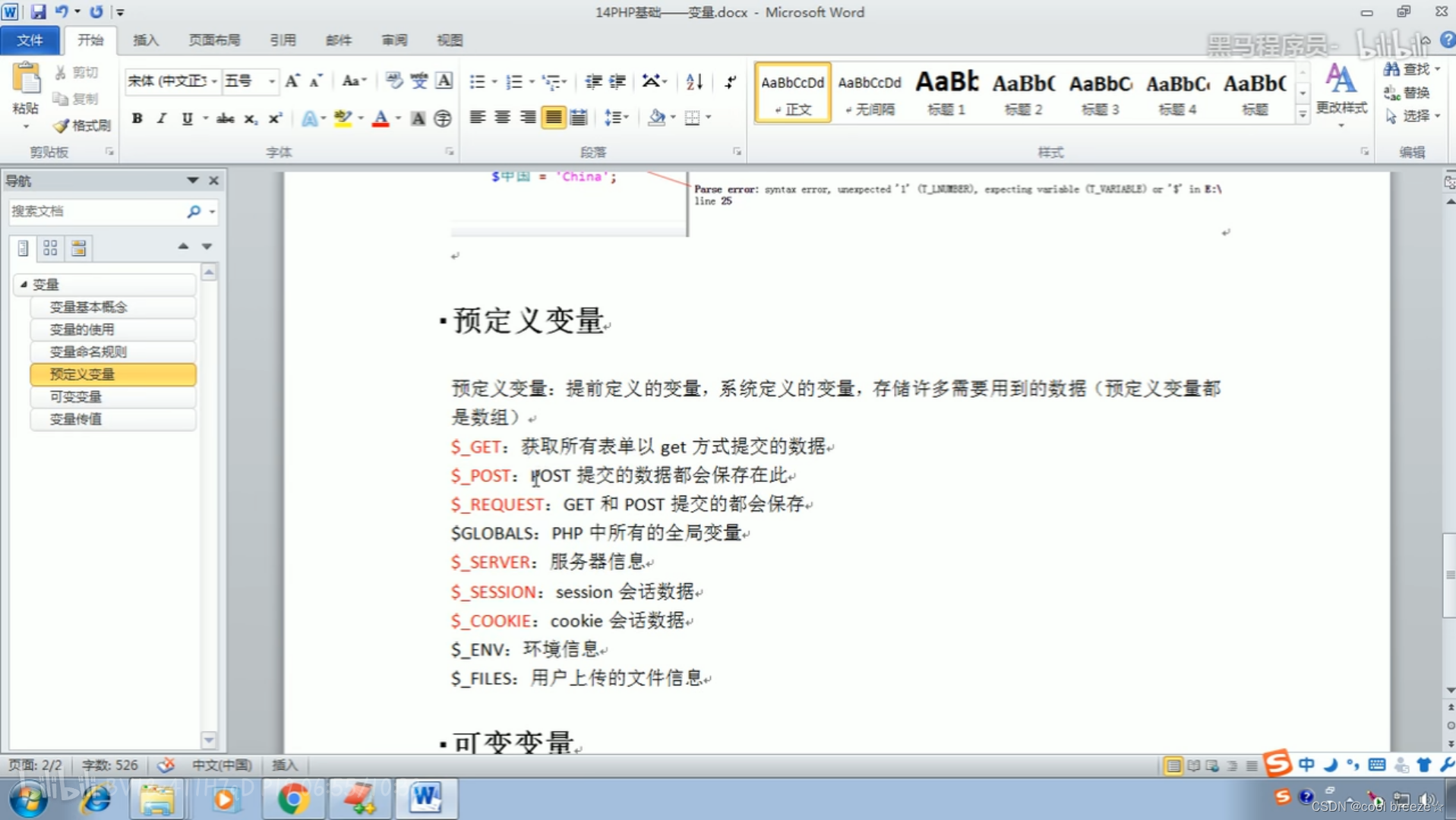Click Distributed alignment icon
This screenshot has height=820, width=1456.
[x=578, y=117]
